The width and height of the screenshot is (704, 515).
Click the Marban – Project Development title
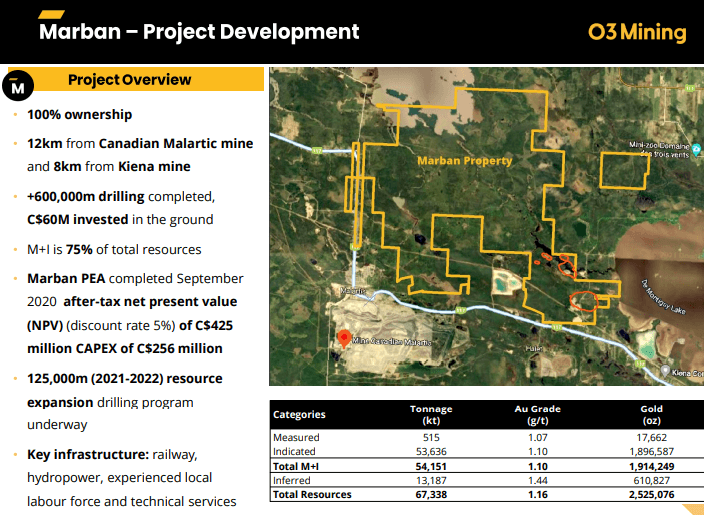coord(199,31)
